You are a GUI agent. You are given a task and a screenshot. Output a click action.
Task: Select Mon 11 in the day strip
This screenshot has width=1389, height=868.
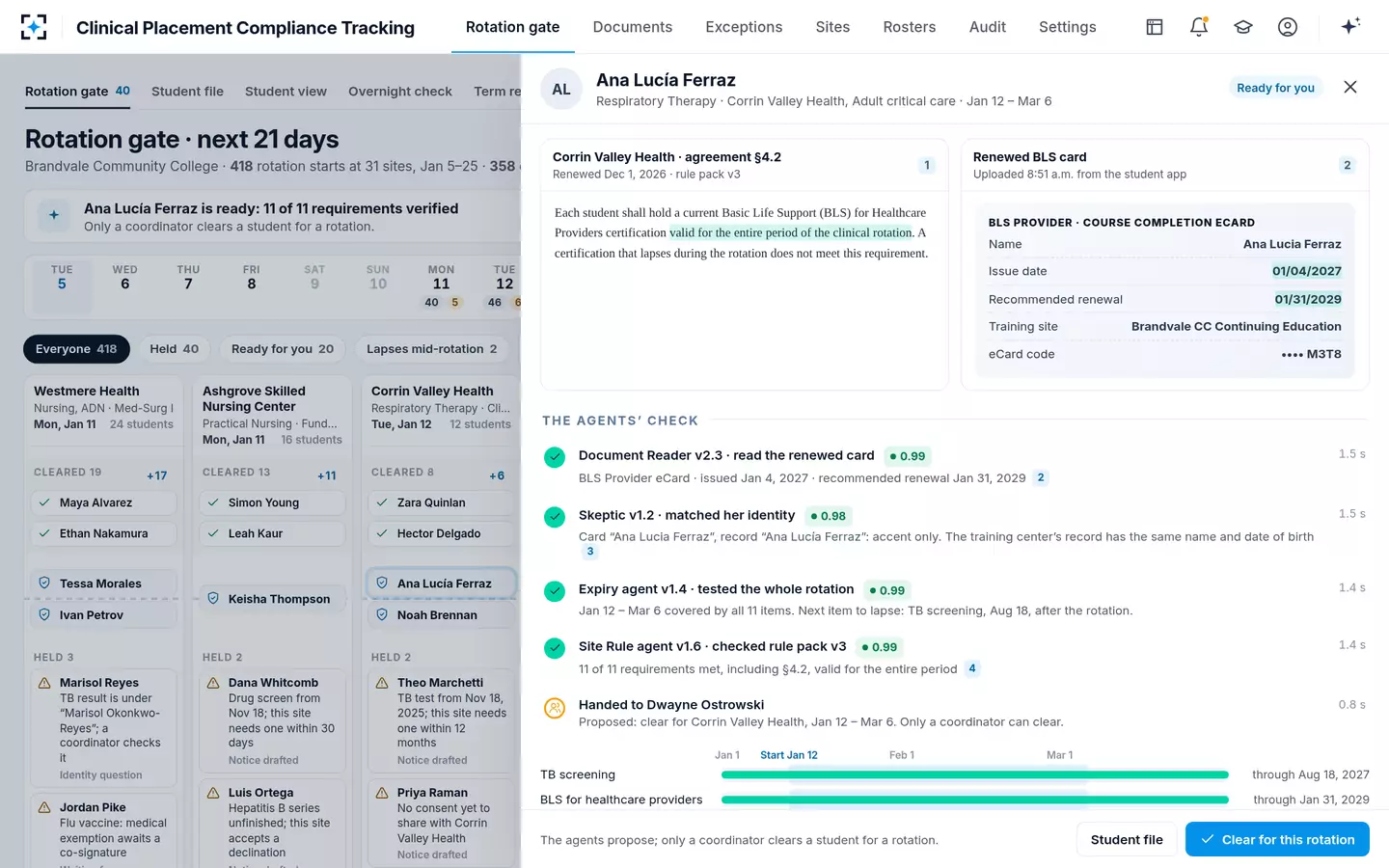(x=442, y=286)
